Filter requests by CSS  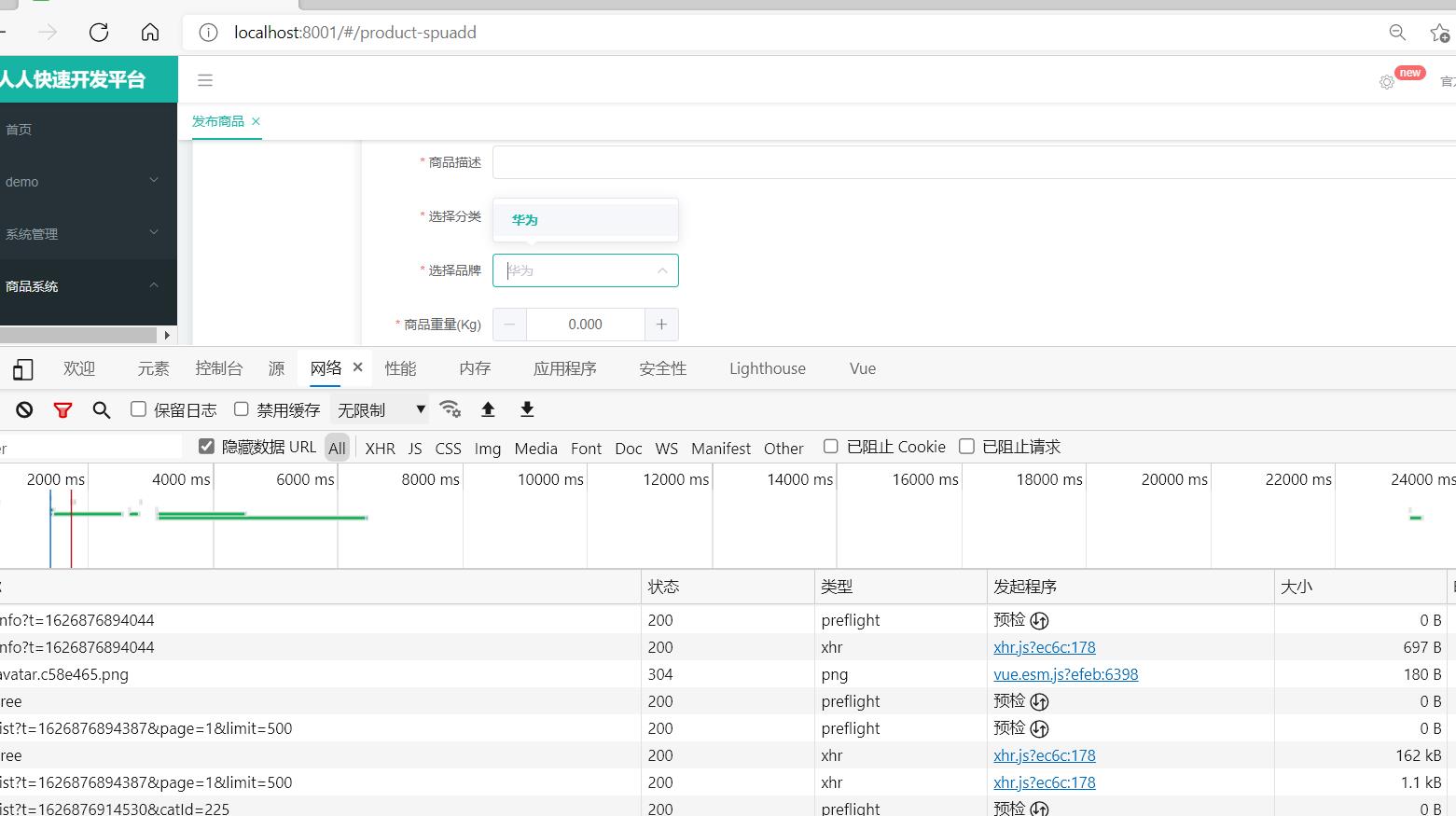coord(449,448)
